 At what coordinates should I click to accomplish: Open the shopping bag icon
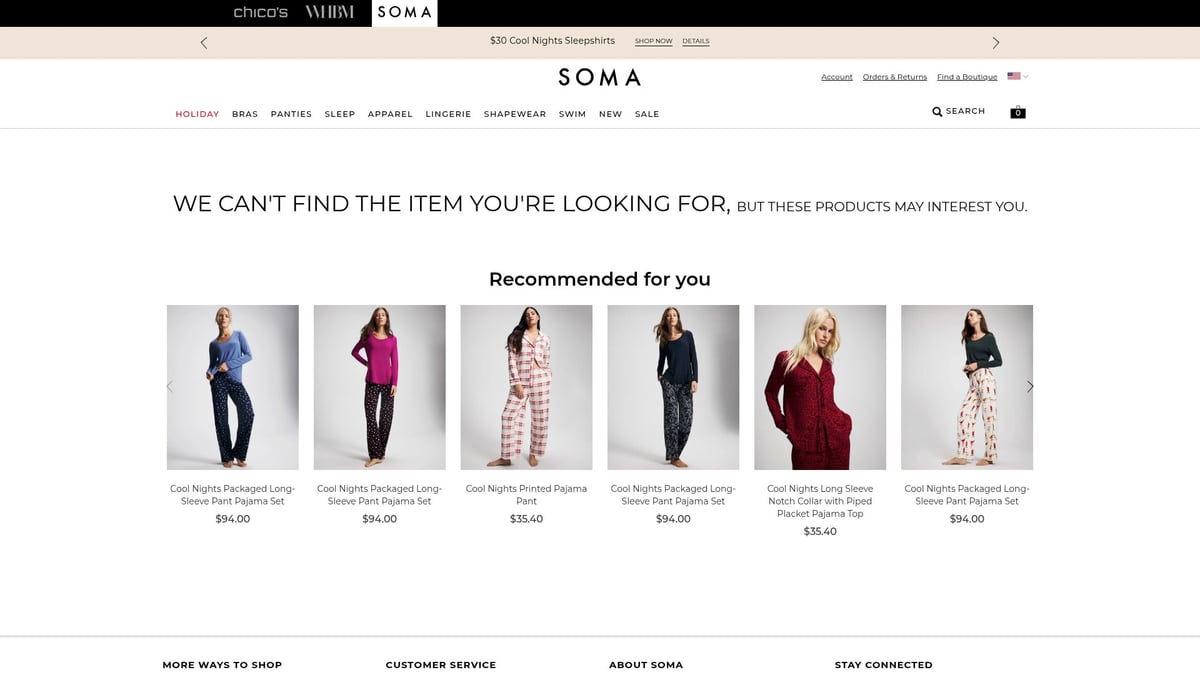[1017, 112]
